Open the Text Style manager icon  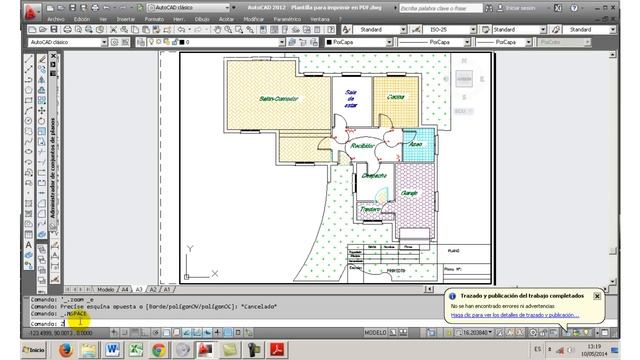347,29
